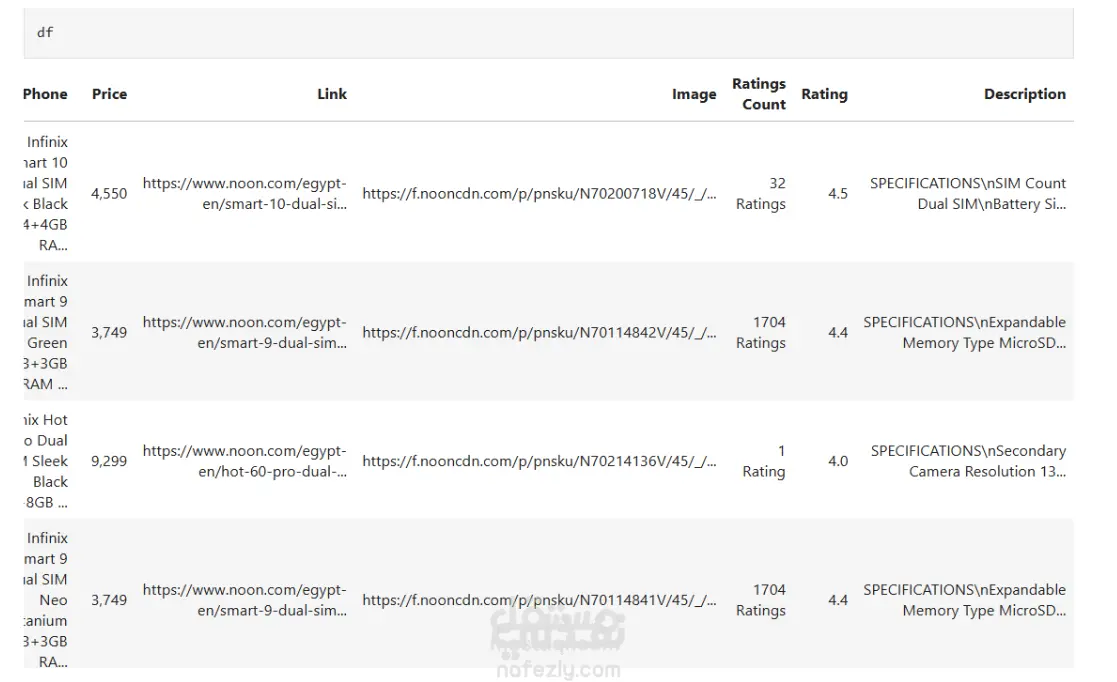Click the Phone column header
Viewport: 1117px width, 682px height.
[x=45, y=94]
